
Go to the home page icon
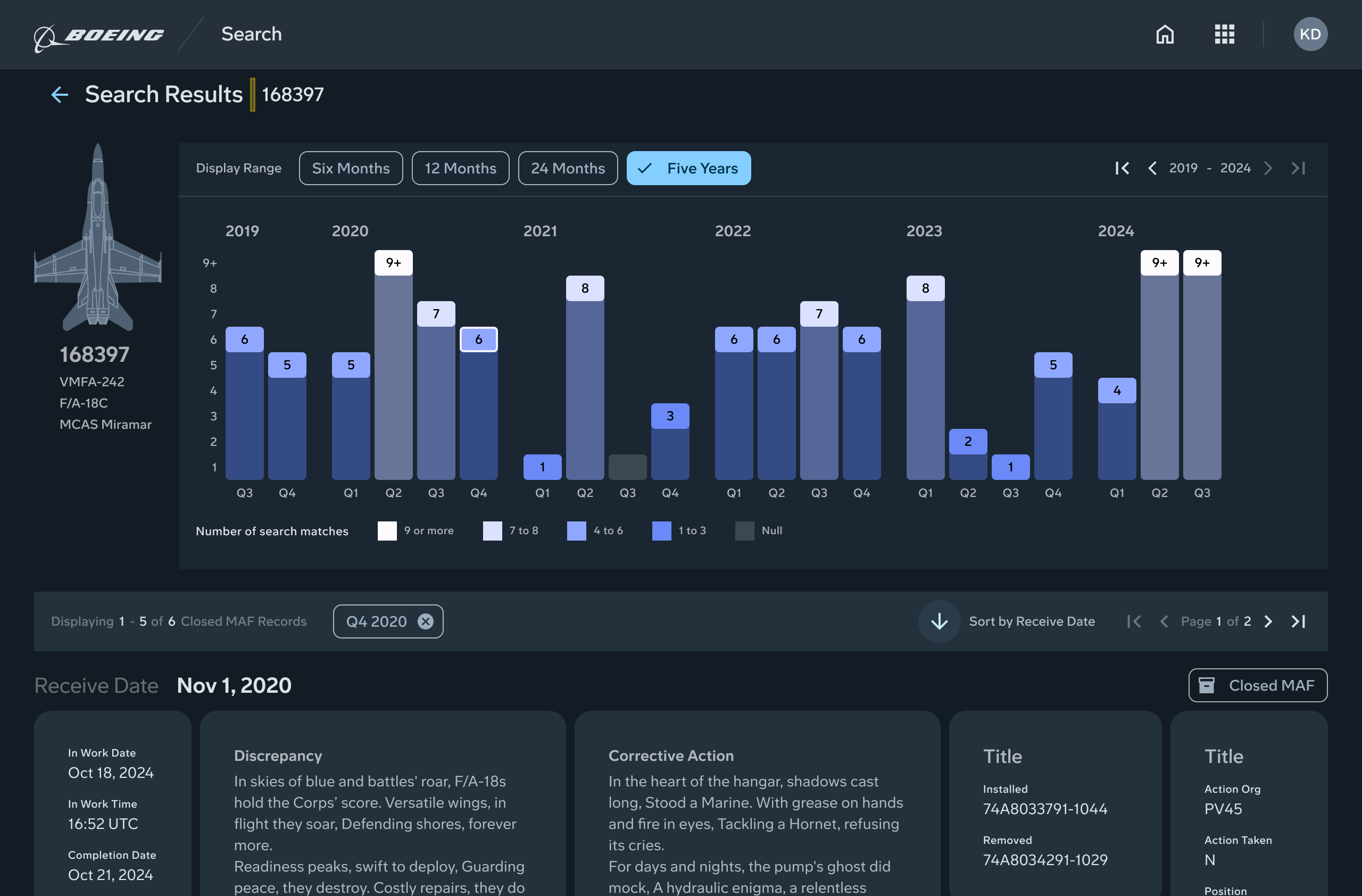(1165, 35)
